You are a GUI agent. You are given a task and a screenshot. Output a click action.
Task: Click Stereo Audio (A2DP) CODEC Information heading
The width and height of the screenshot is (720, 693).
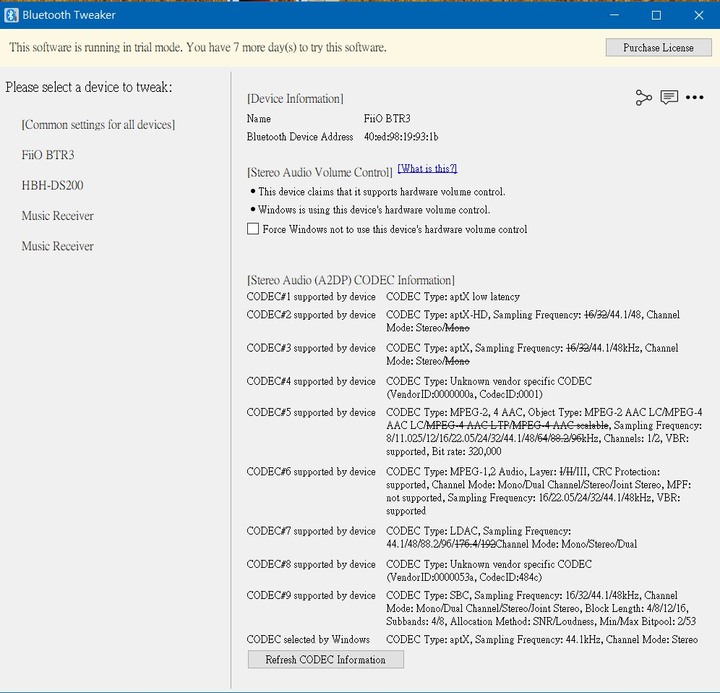351,280
